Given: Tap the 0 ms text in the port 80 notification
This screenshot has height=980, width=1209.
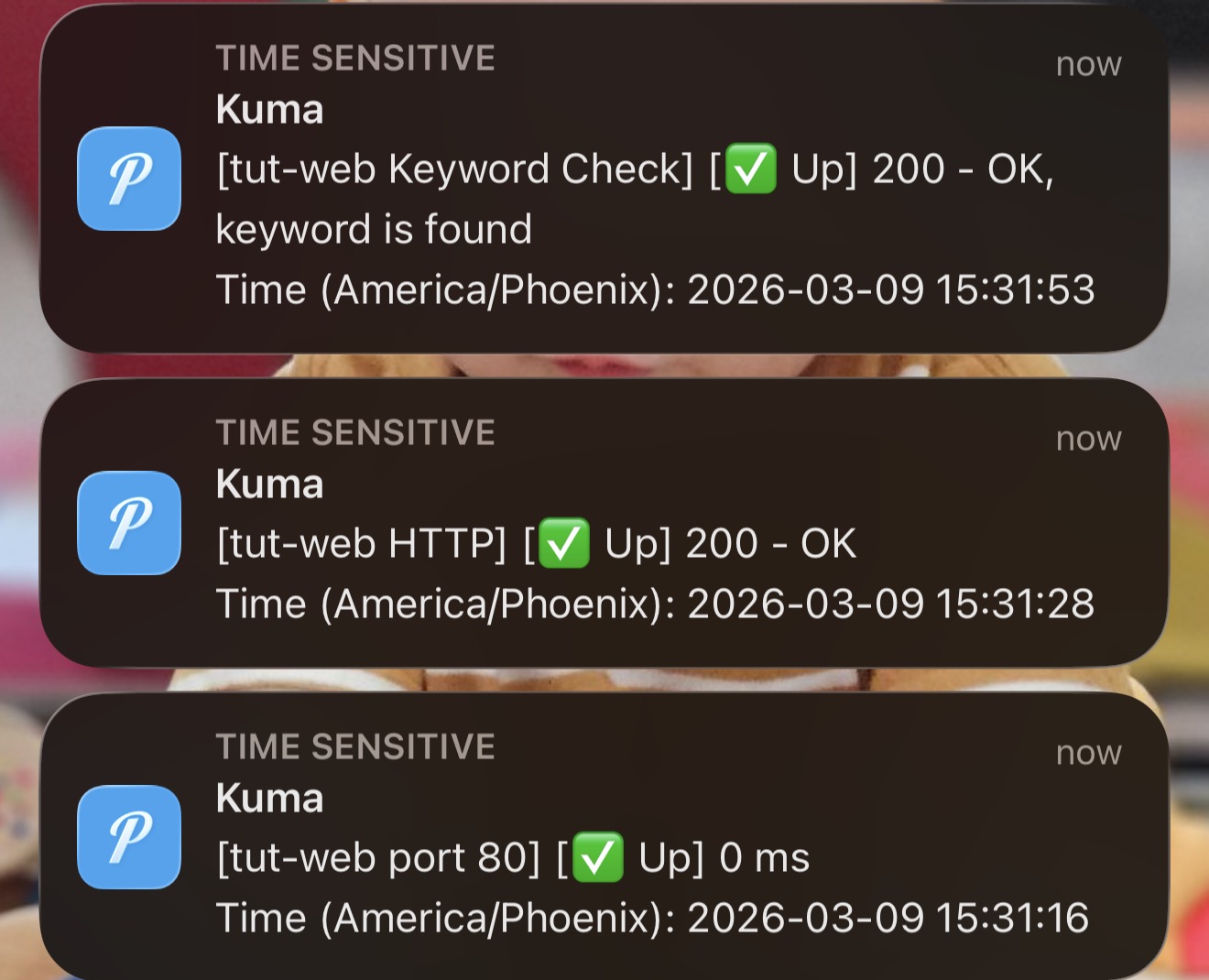Looking at the screenshot, I should coord(766,857).
